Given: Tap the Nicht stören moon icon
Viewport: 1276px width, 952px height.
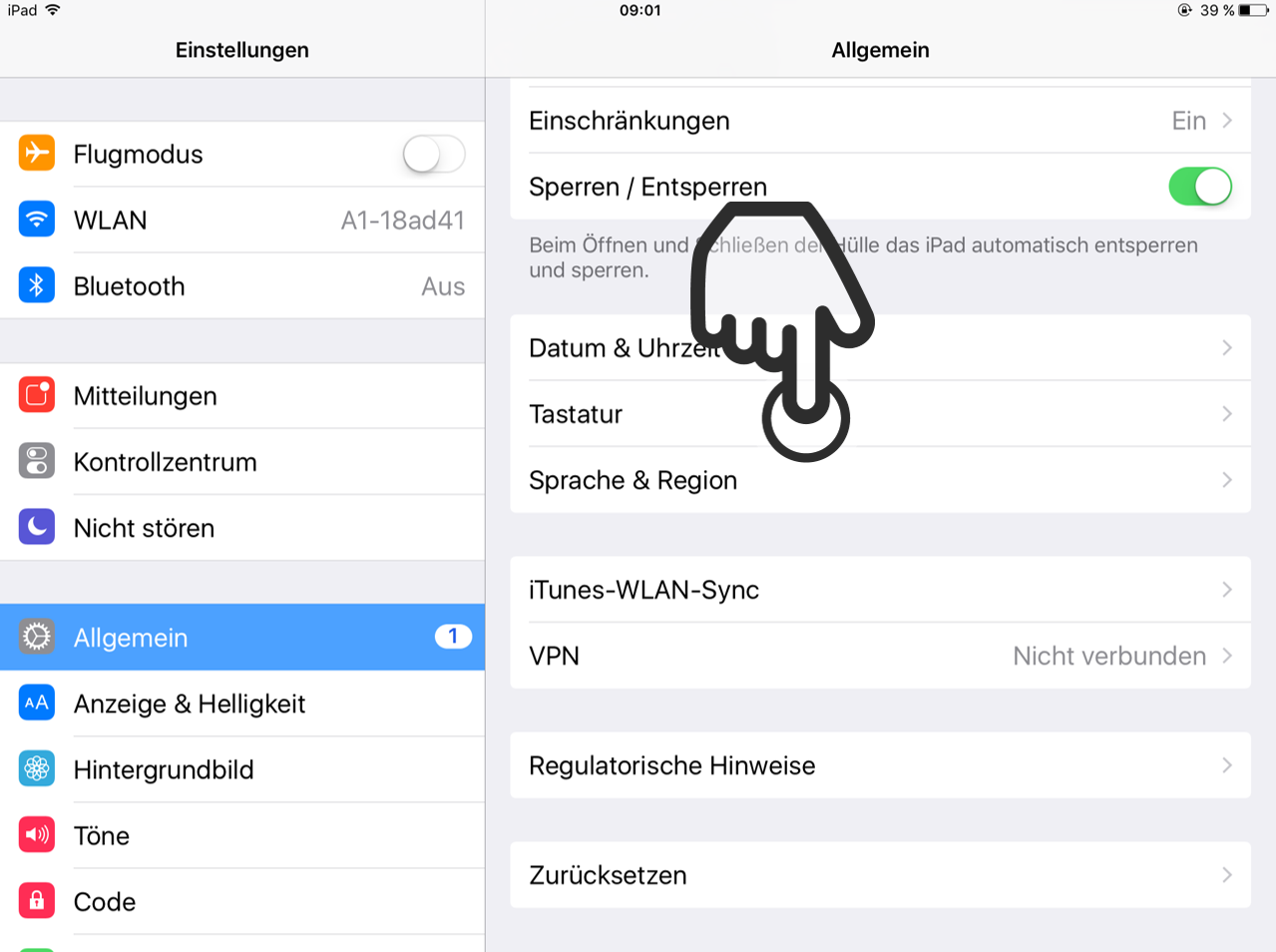Looking at the screenshot, I should (37, 527).
